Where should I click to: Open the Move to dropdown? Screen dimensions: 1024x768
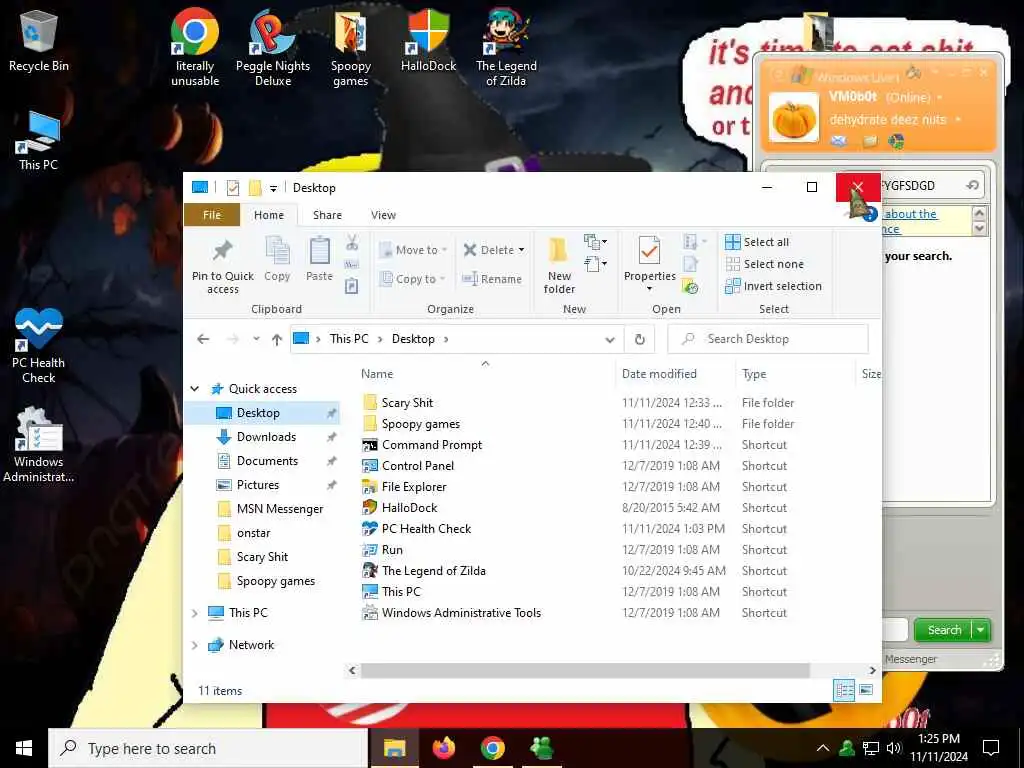(x=413, y=249)
